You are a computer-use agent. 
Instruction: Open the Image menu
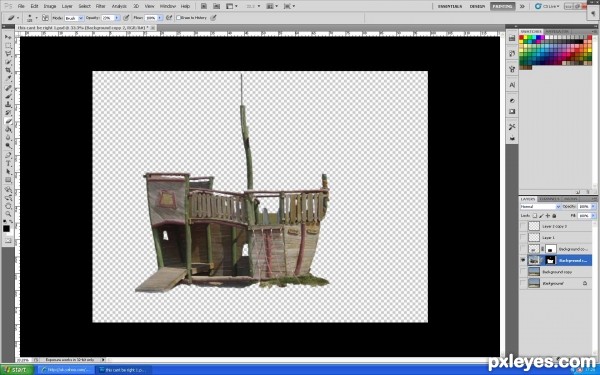(x=50, y=6)
